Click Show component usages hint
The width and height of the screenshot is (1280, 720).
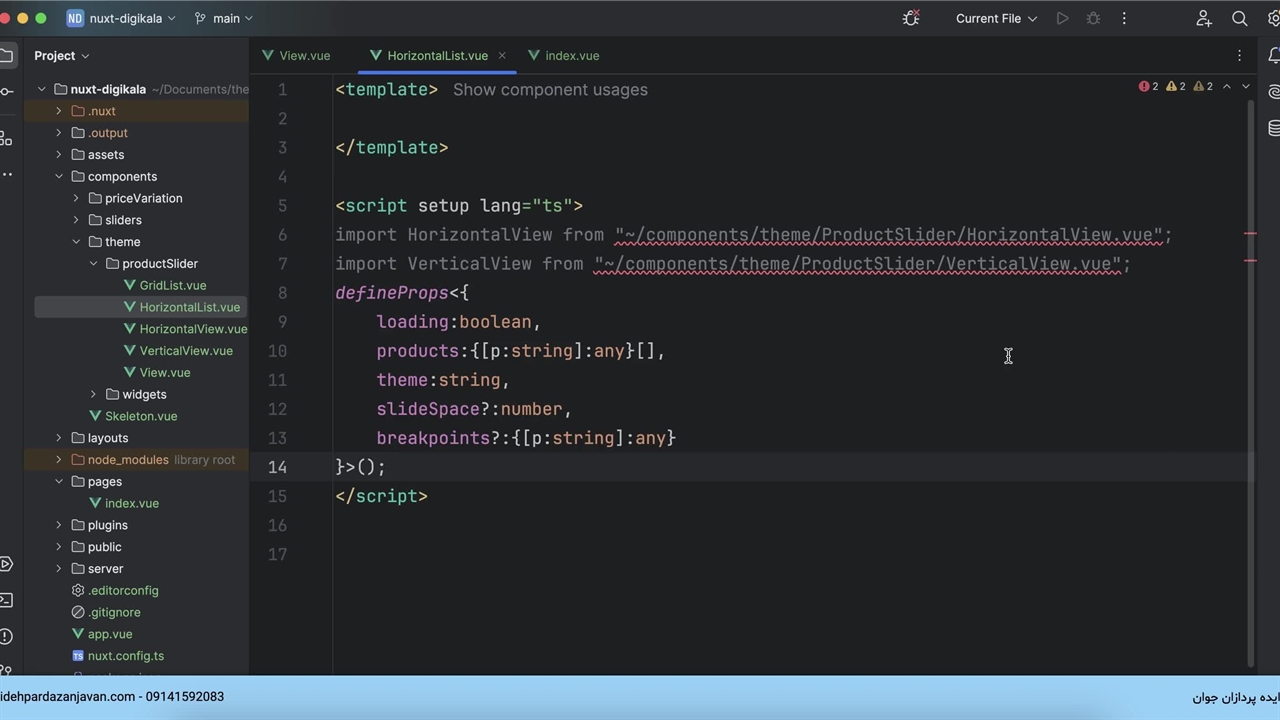(550, 90)
